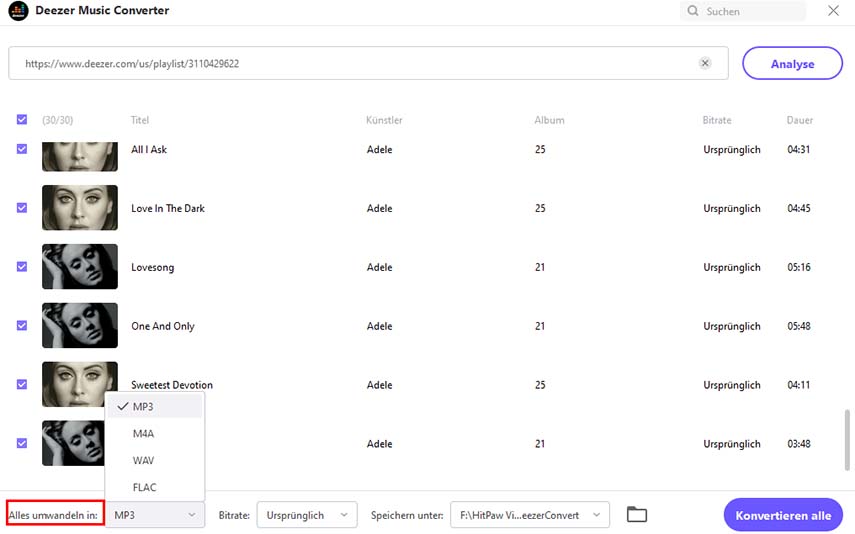
Task: Click the song title 'One And Only'
Action: tap(162, 326)
